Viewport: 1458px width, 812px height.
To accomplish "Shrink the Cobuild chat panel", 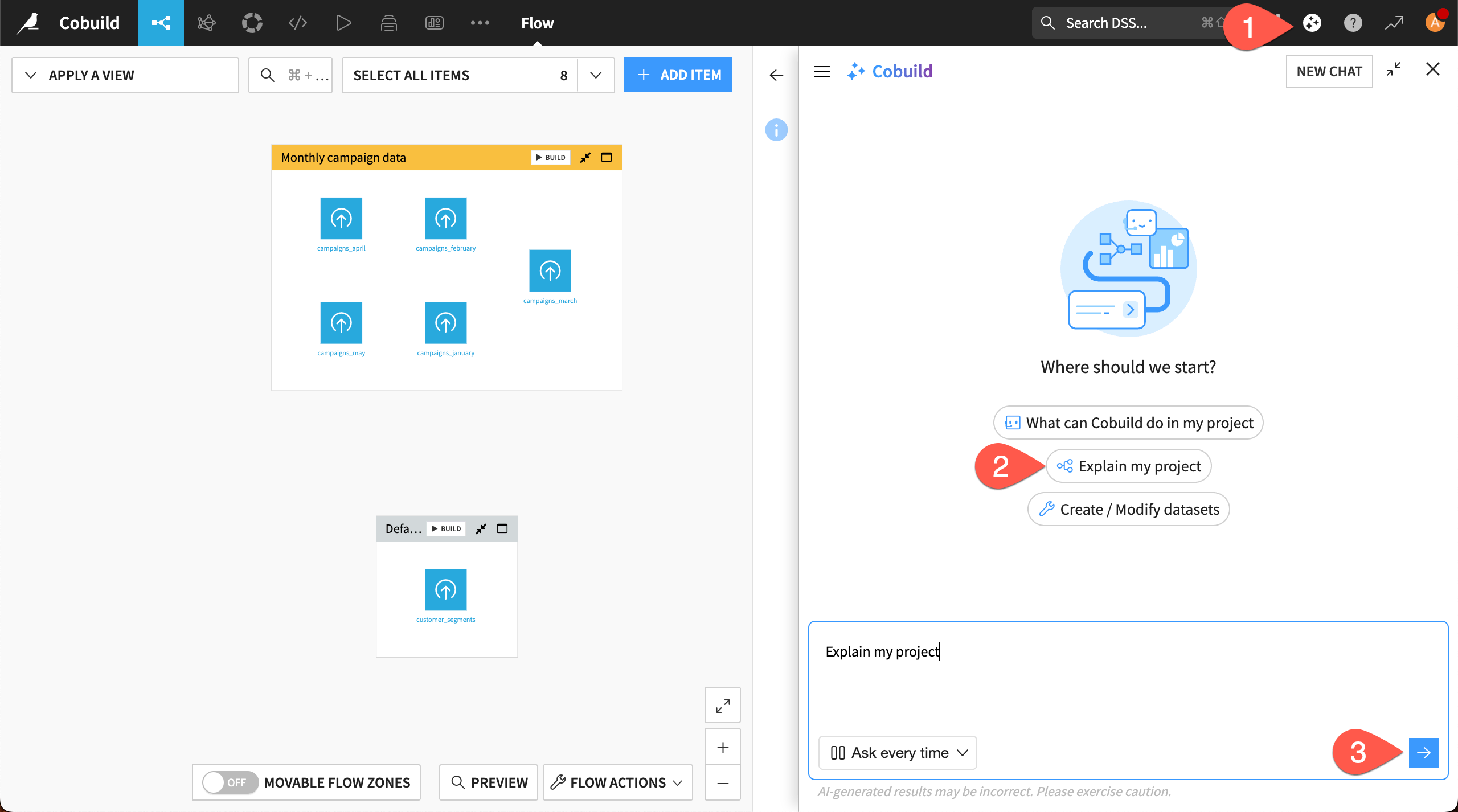I will pos(1394,69).
